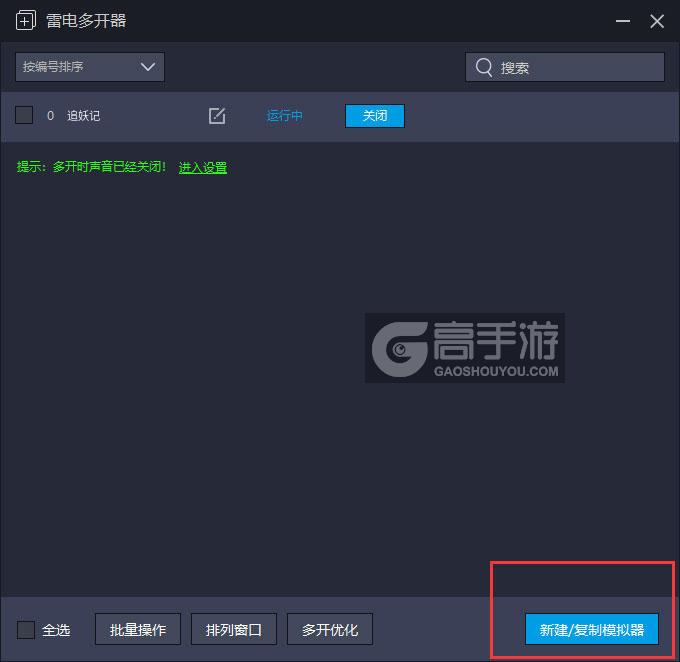680x662 pixels.
Task: Open the 多开优化 optimization button
Action: [330, 629]
